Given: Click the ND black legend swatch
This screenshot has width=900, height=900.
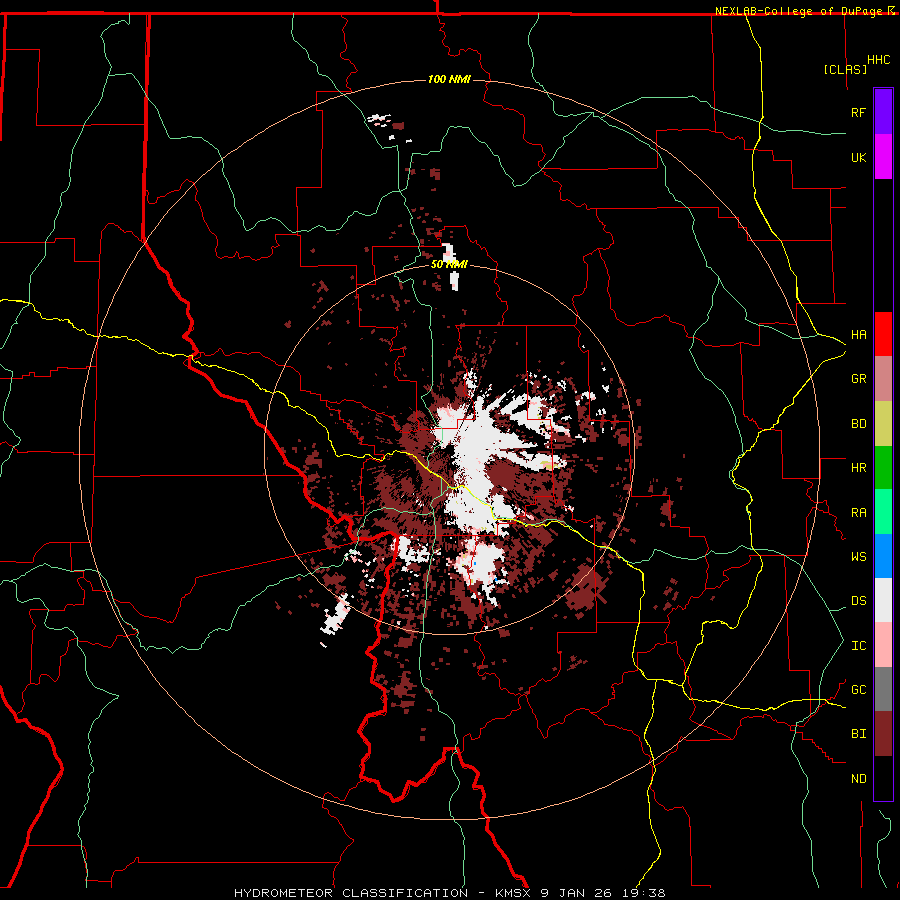Looking at the screenshot, I should [883, 778].
